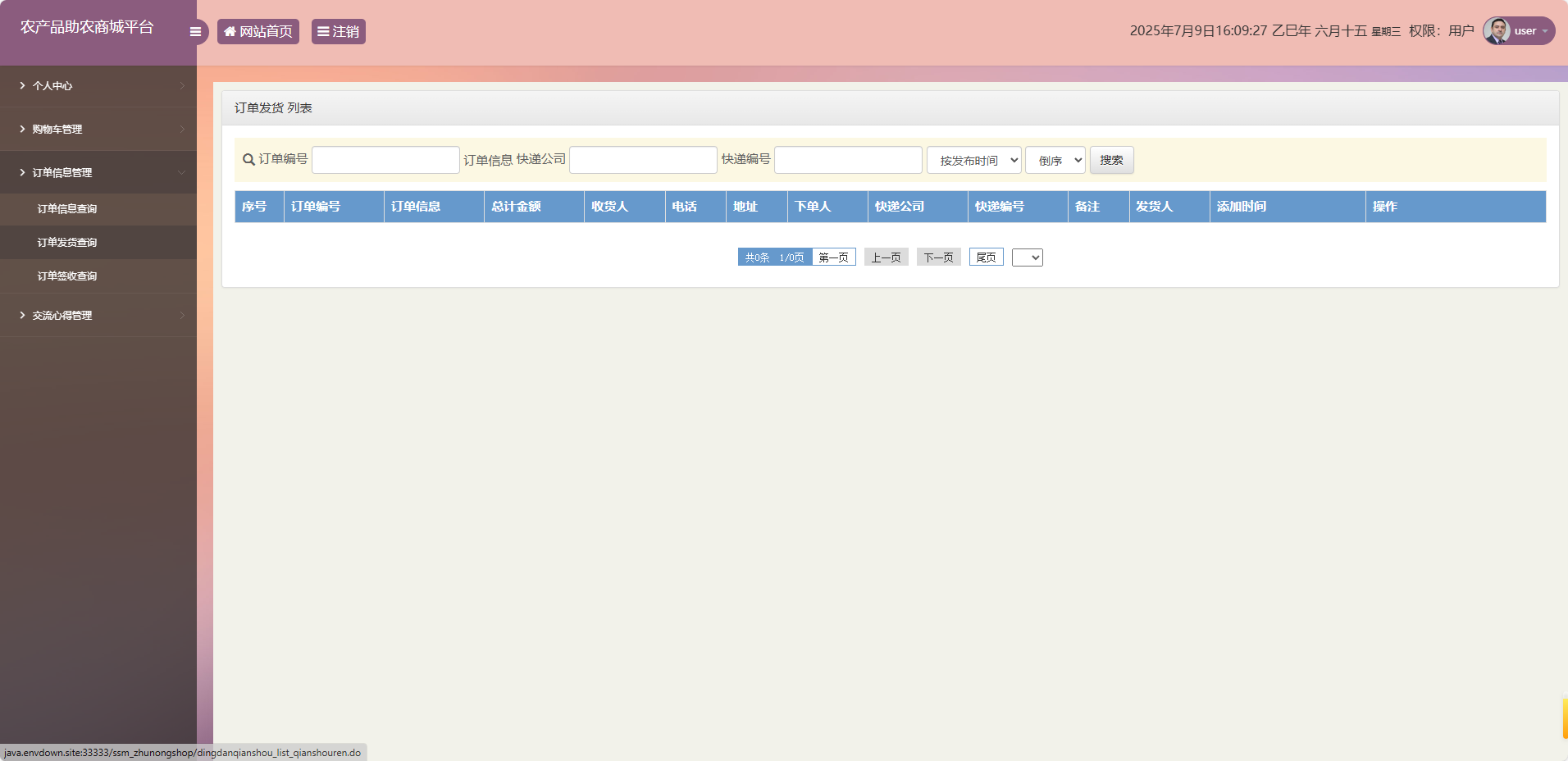Click the user avatar picture in top bar
Viewport: 1568px width, 761px height.
point(1496,30)
